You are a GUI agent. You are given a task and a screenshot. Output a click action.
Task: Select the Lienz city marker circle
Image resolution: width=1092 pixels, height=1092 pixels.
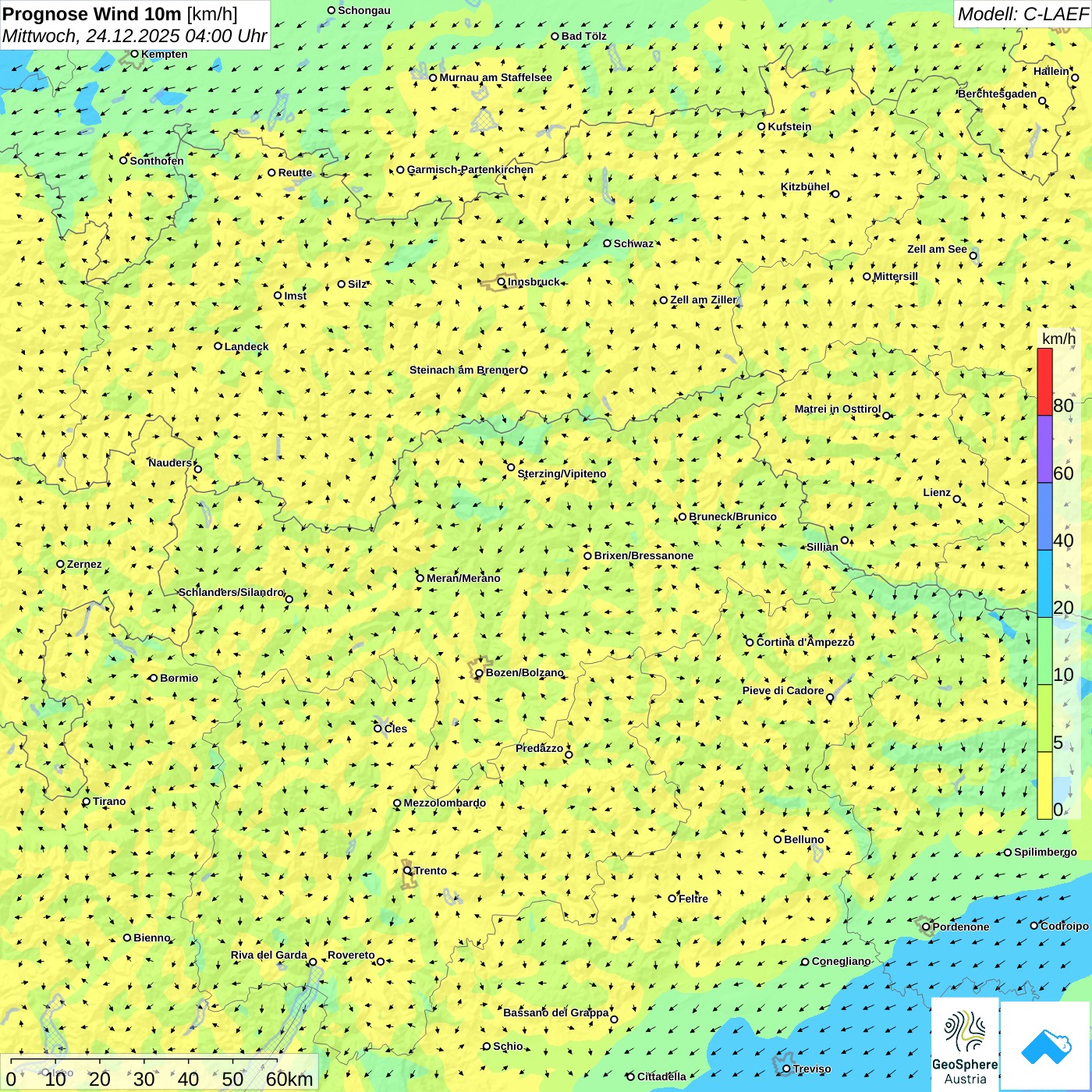(x=957, y=499)
